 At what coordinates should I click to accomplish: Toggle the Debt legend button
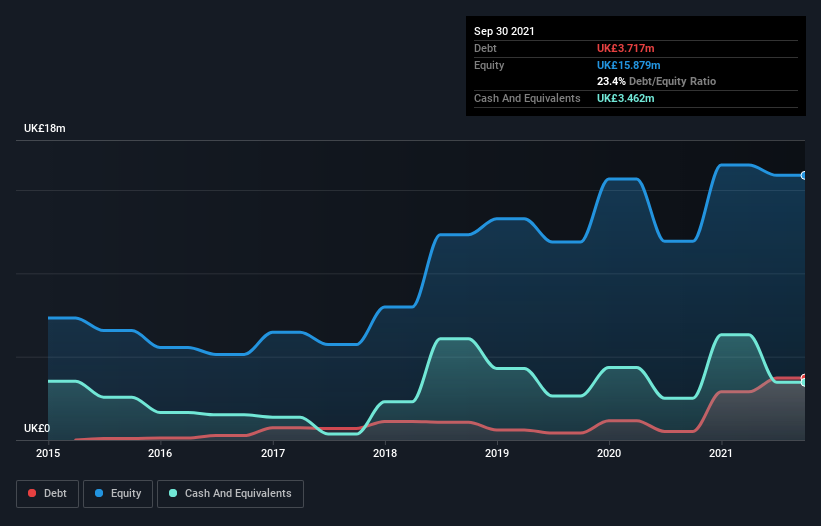pos(47,494)
